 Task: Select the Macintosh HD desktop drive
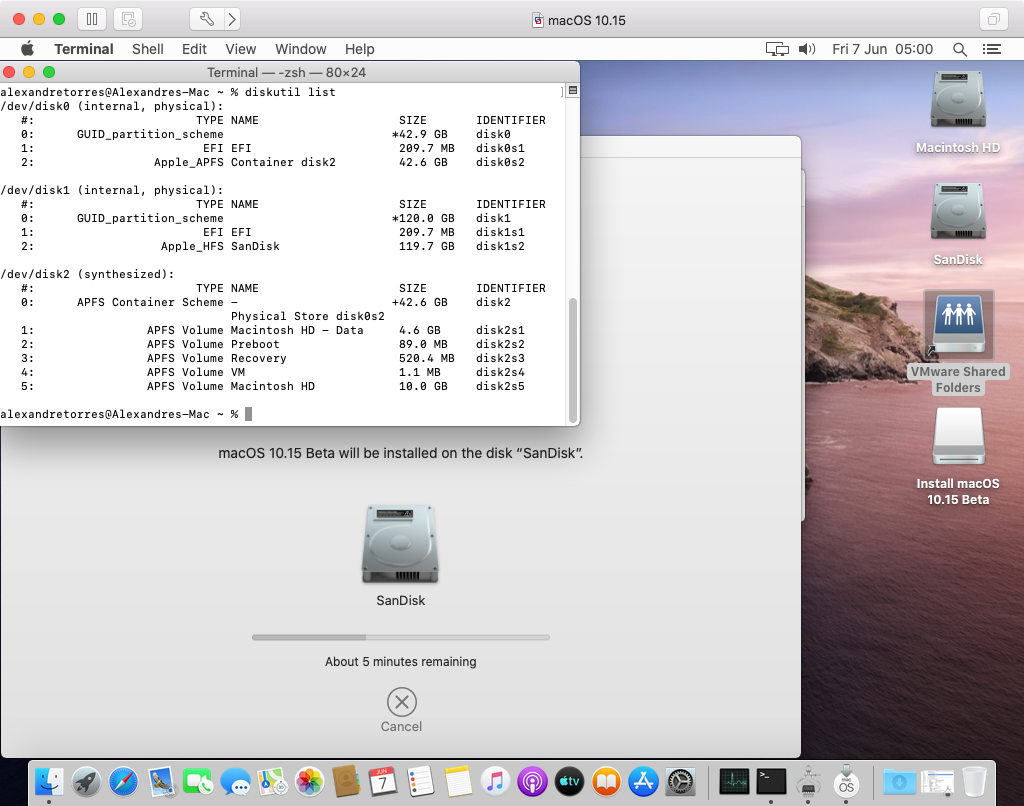point(958,102)
